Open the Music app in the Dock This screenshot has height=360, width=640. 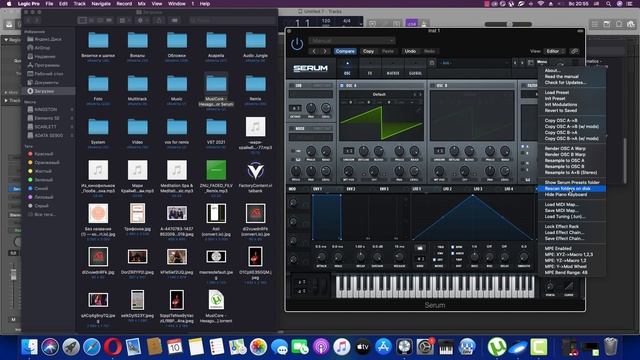coord(342,347)
